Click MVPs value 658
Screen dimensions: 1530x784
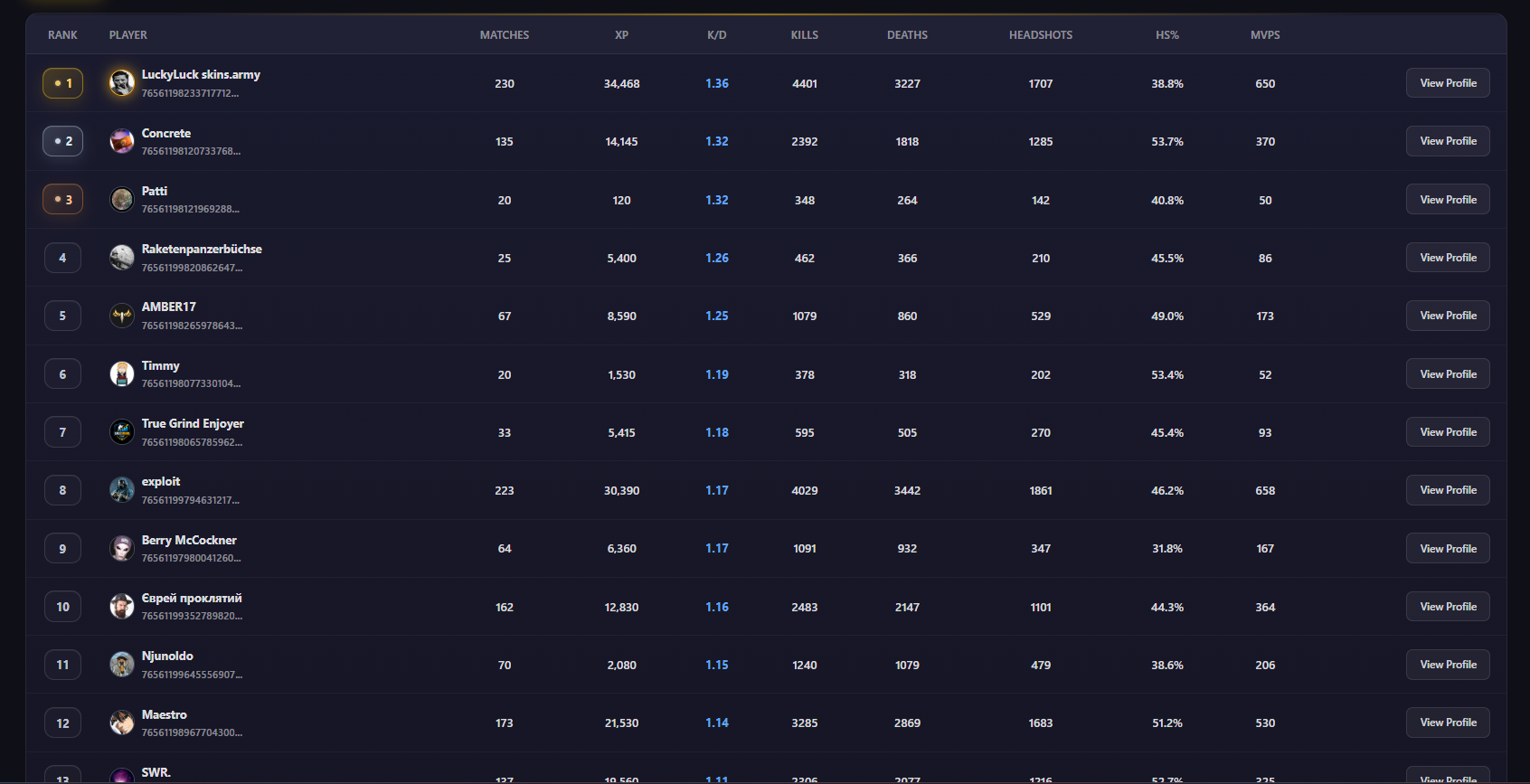pyautogui.click(x=1265, y=490)
